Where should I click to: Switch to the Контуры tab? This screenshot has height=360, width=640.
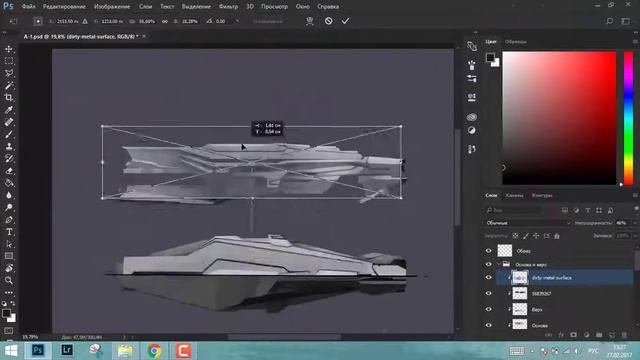[542, 196]
